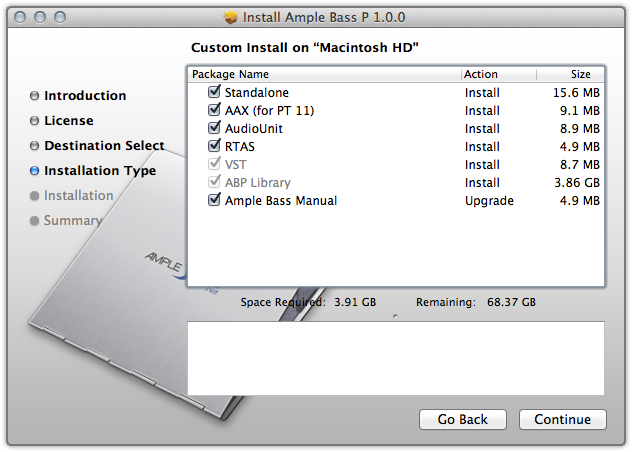Viewport: 632px width, 452px height.
Task: Select the greyed Installation step label
Action: coord(79,196)
